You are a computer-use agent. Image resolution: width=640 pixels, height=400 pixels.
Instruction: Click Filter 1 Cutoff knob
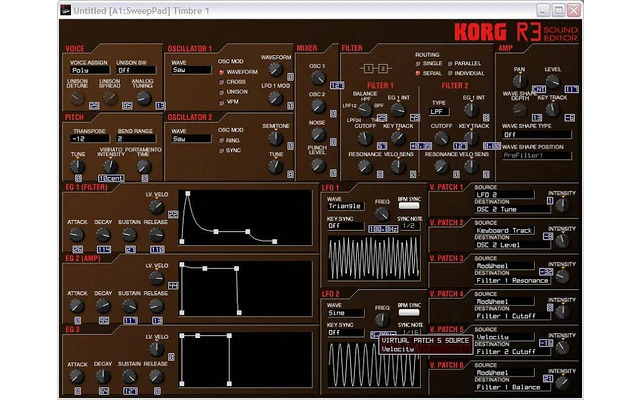pyautogui.click(x=364, y=138)
